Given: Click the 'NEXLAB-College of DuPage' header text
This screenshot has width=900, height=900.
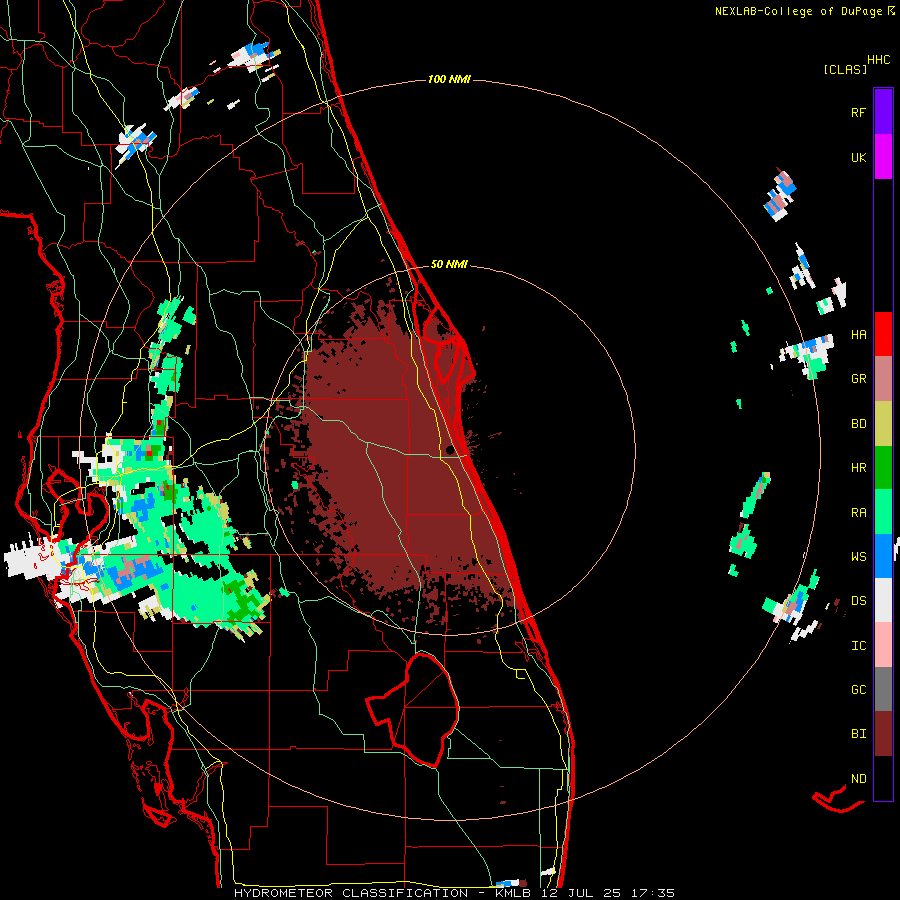Looking at the screenshot, I should coord(801,11).
